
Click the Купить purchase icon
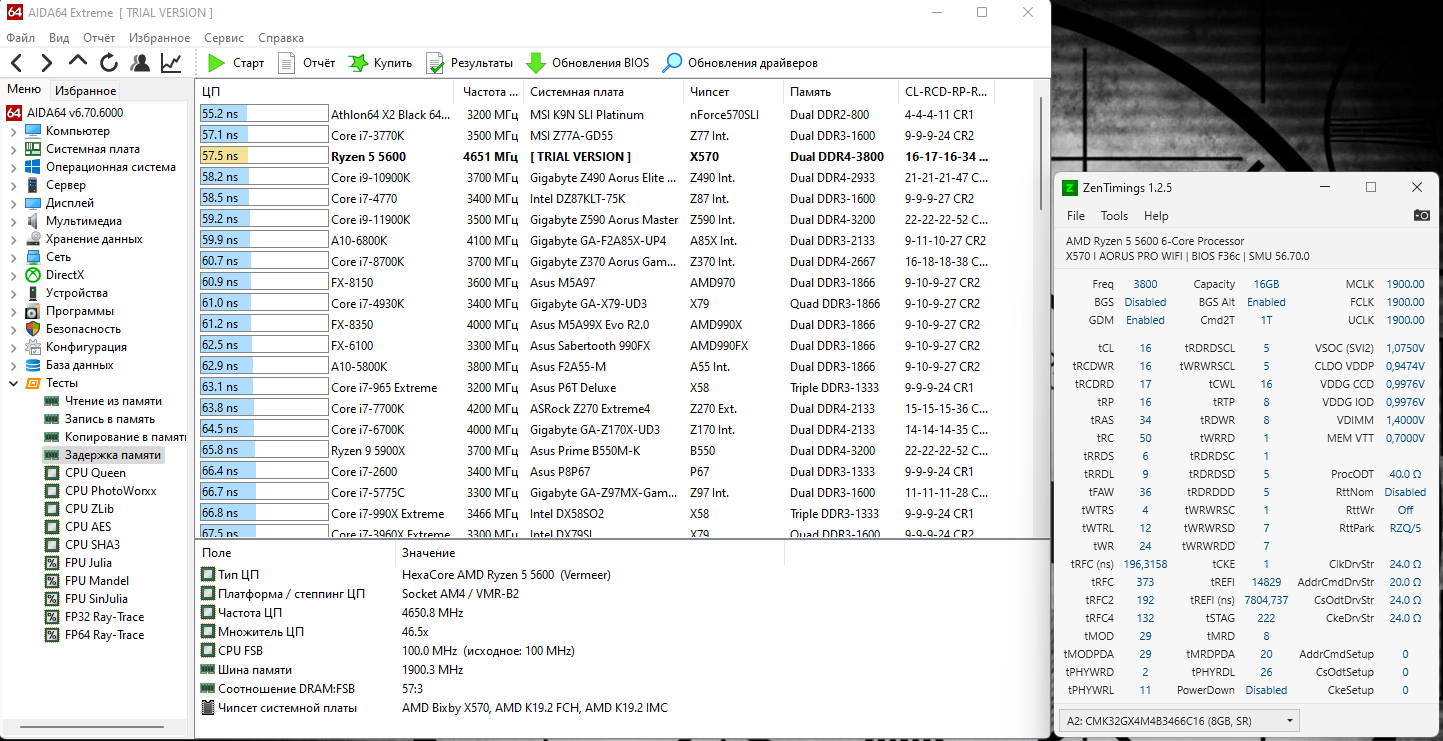[x=358, y=63]
